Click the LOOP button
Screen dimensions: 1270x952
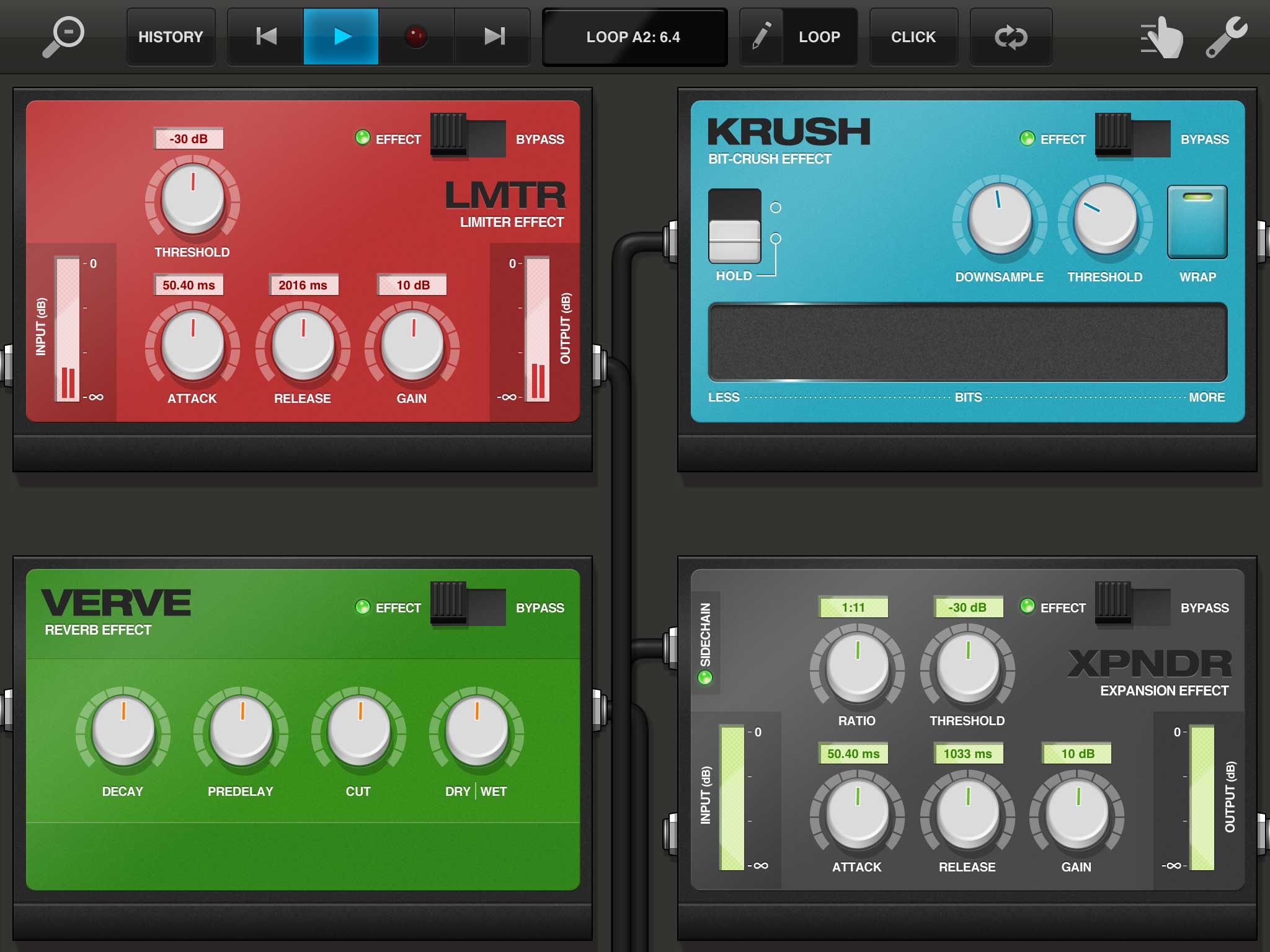[819, 37]
